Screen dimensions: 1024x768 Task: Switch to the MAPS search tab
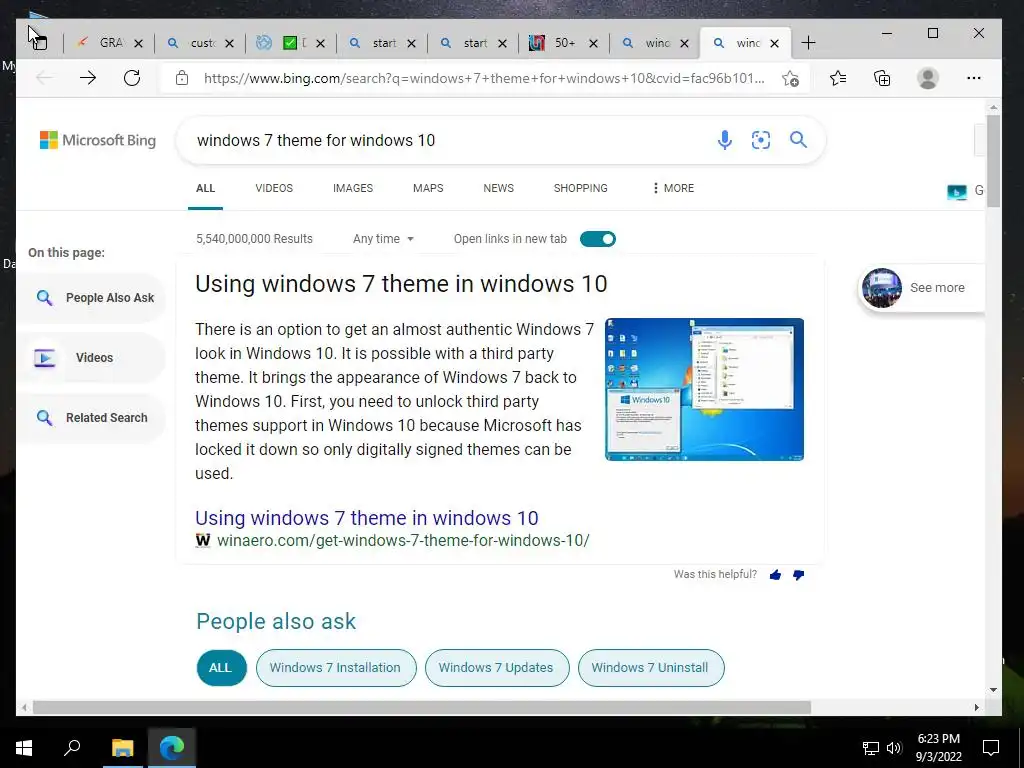point(428,188)
